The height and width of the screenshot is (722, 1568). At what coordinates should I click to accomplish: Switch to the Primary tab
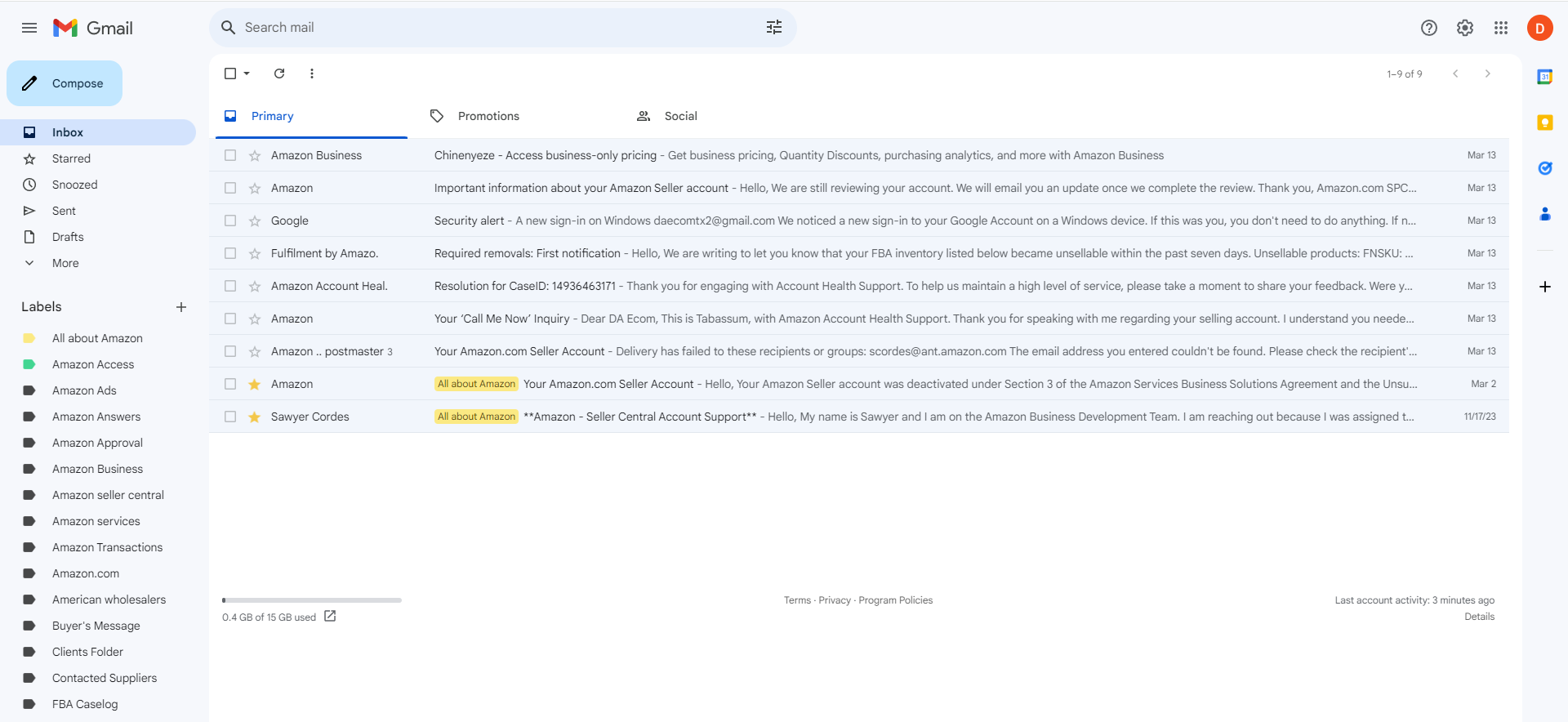311,116
